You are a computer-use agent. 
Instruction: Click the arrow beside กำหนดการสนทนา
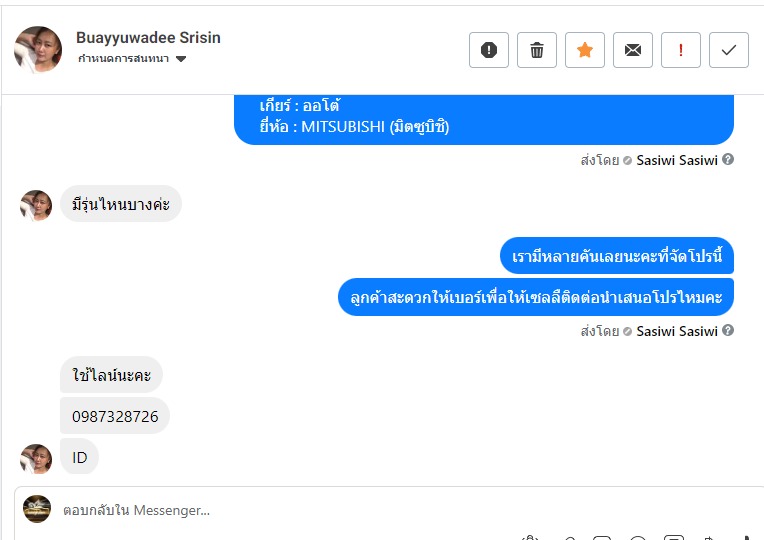click(x=181, y=59)
